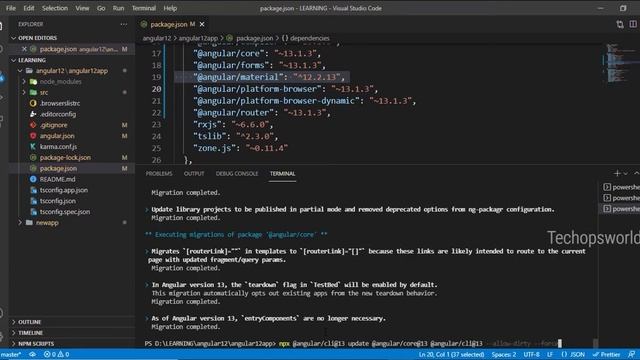Open the File menu
The width and height of the screenshot is (640, 360).
point(11,8)
